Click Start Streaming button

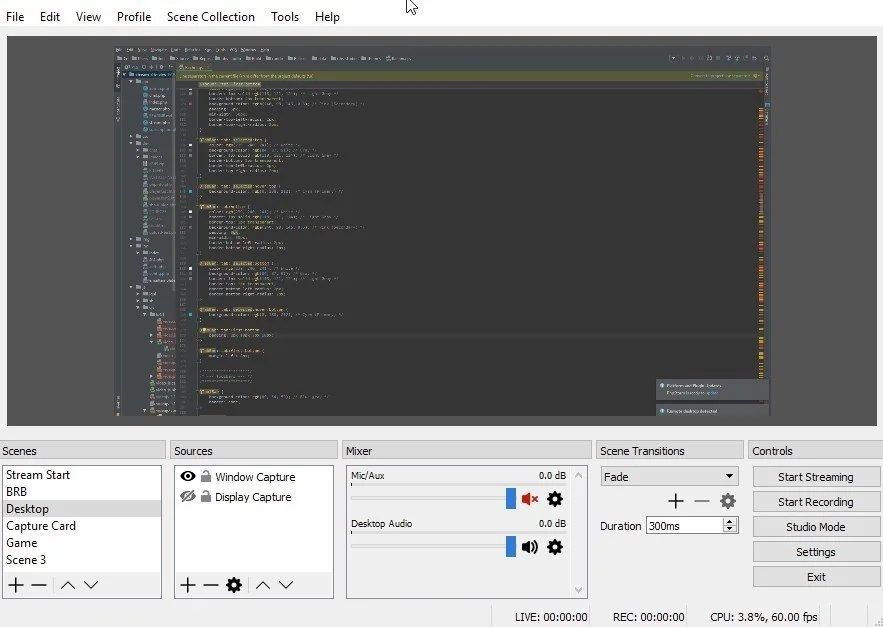click(815, 477)
